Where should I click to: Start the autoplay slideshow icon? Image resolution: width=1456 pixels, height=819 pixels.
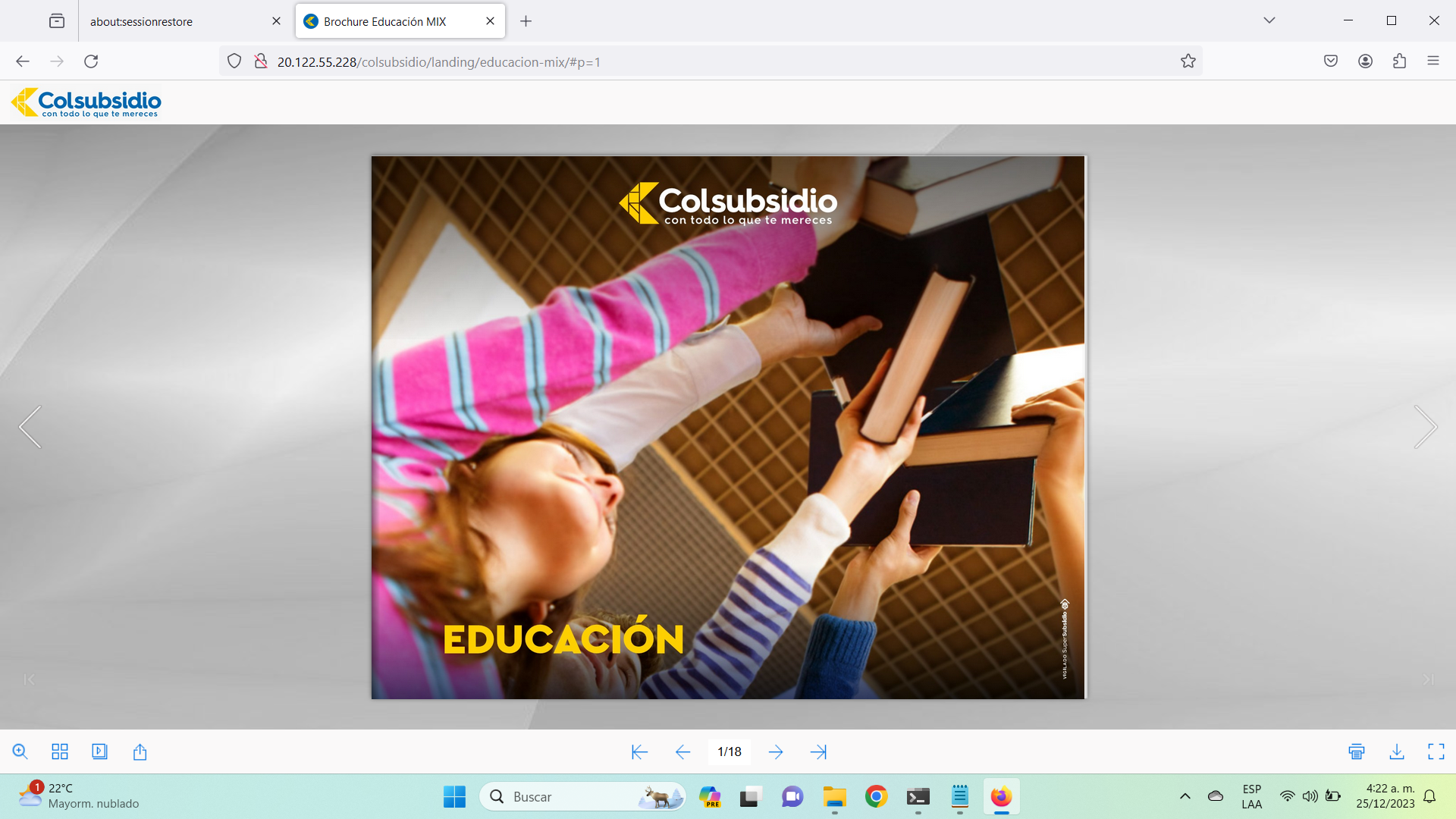point(99,752)
